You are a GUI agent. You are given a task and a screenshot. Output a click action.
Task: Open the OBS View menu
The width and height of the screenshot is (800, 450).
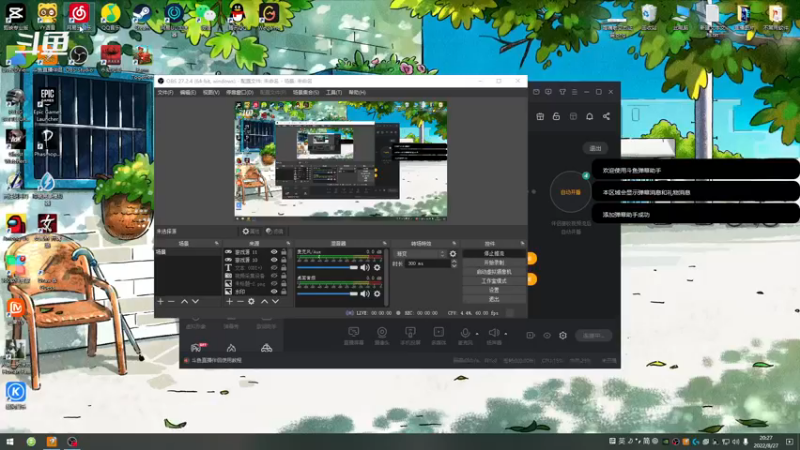[211, 92]
